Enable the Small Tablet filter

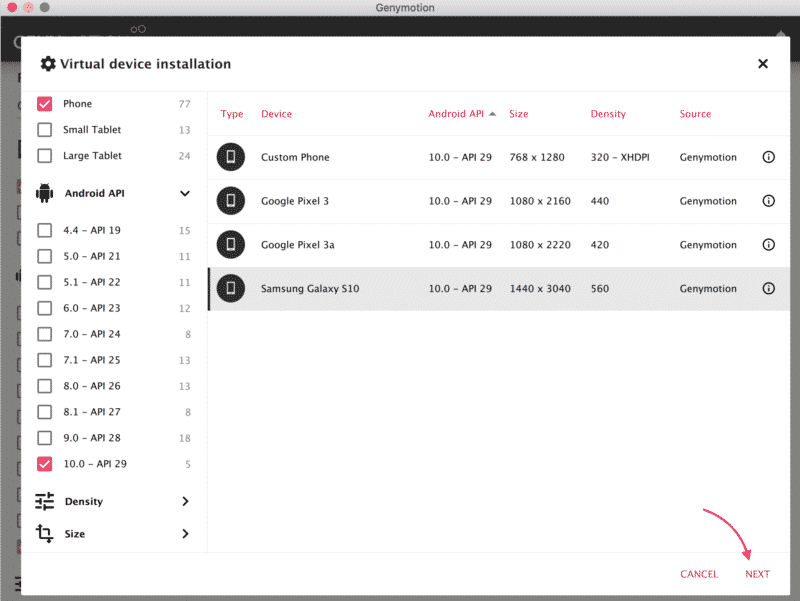coord(44,129)
